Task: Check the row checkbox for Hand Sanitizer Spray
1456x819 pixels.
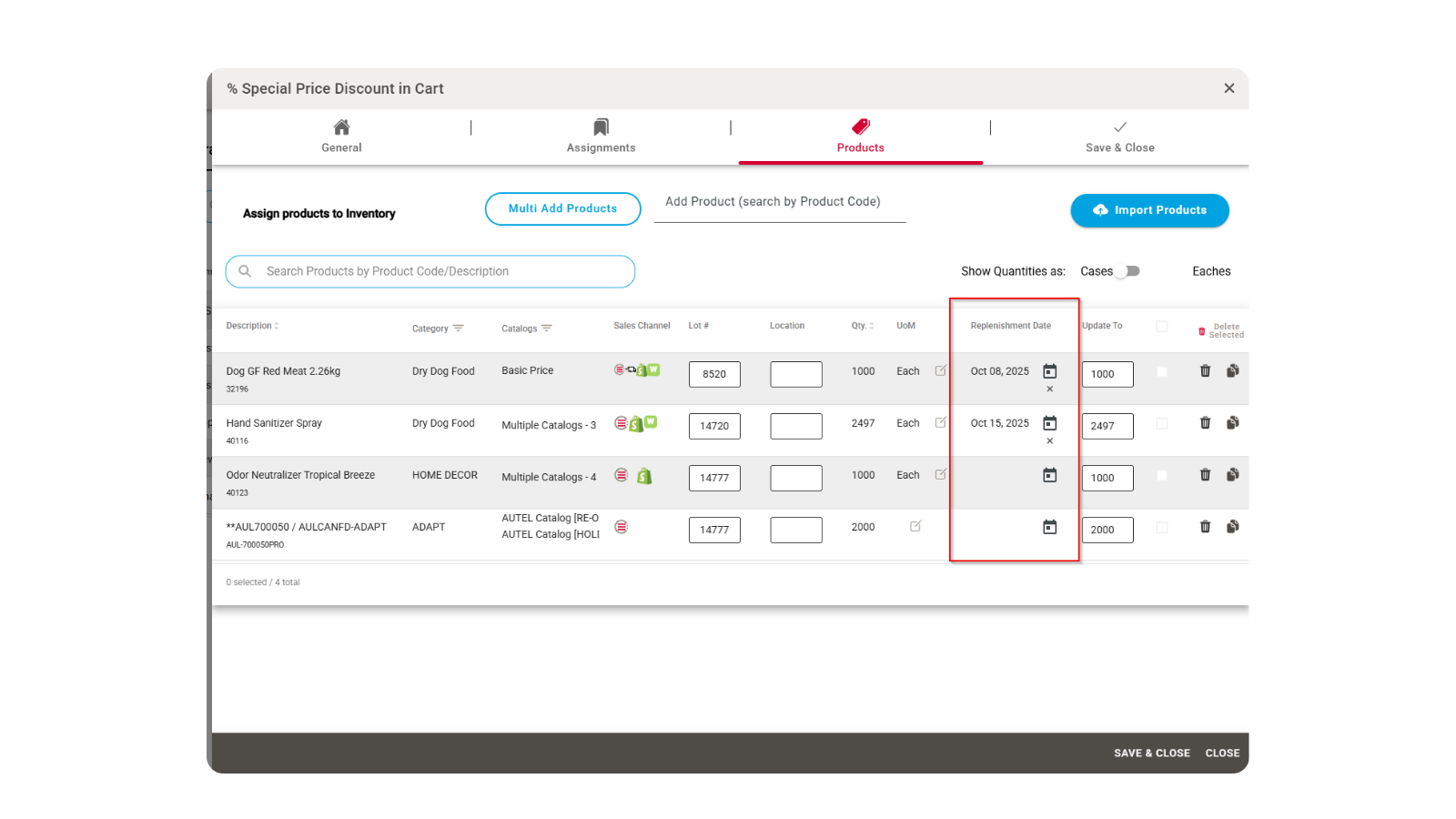Action: [1161, 422]
